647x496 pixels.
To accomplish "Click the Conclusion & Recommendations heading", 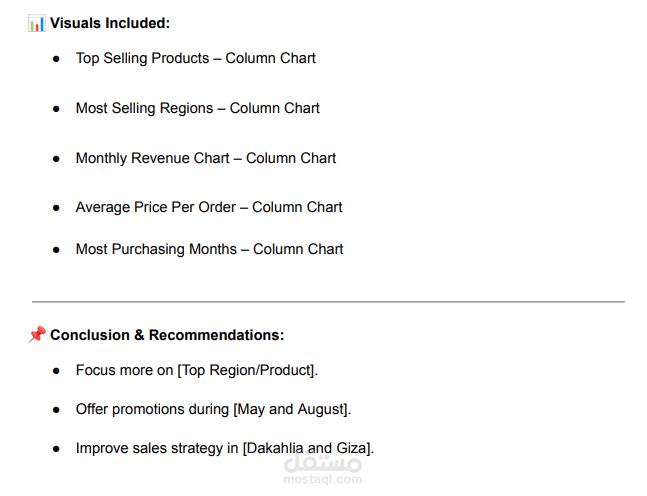I will click(167, 335).
